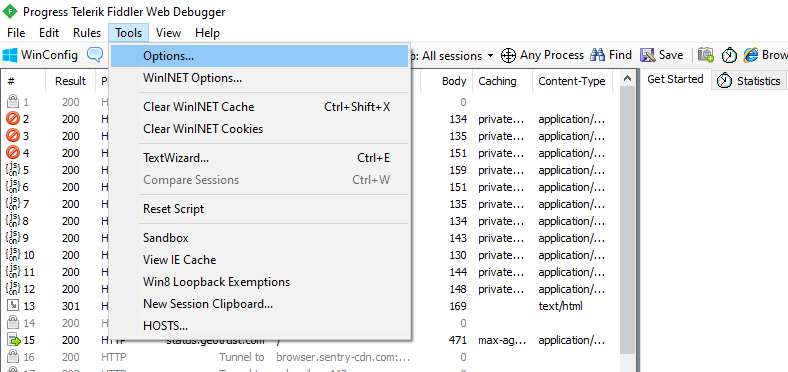This screenshot has width=788, height=372.
Task: Click the WinConfig Windows logo icon
Action: click(x=10, y=55)
